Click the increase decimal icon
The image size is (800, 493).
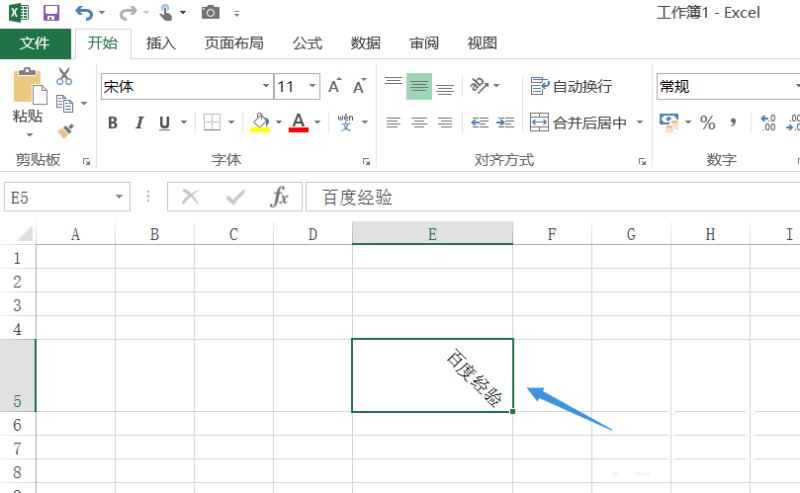pyautogui.click(x=768, y=122)
